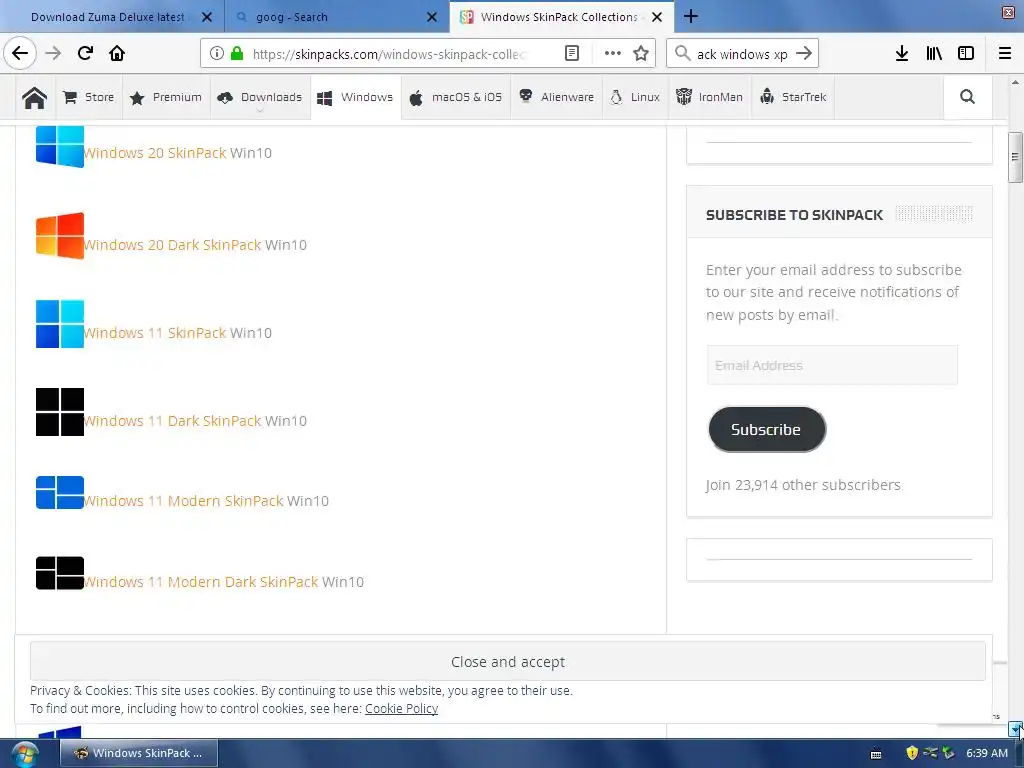Viewport: 1024px width, 768px height.
Task: Open the StarTrek menu item
Action: 793,97
